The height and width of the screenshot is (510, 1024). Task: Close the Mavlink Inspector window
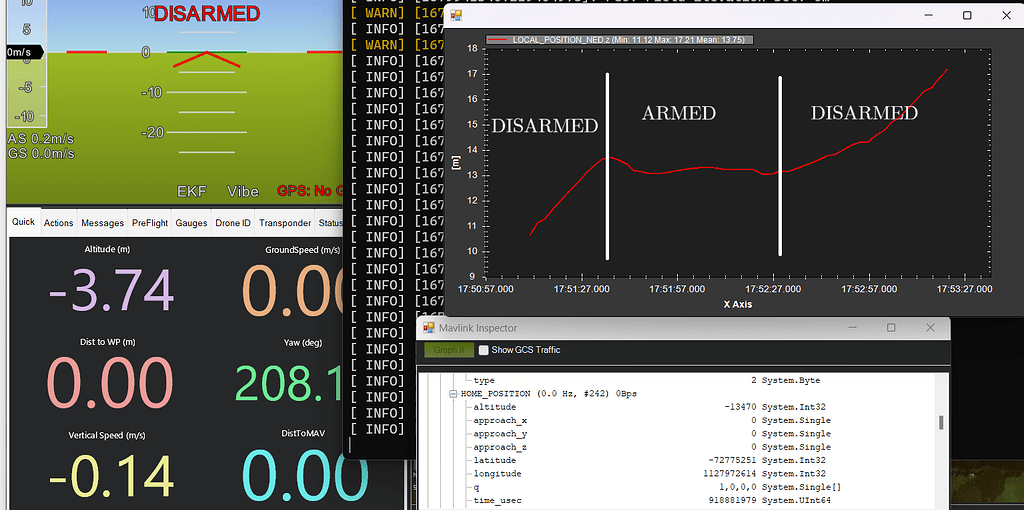pyautogui.click(x=931, y=328)
